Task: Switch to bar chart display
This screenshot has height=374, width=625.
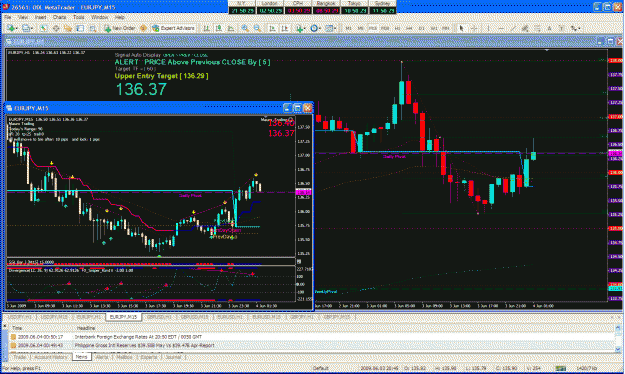Action: tap(206, 28)
